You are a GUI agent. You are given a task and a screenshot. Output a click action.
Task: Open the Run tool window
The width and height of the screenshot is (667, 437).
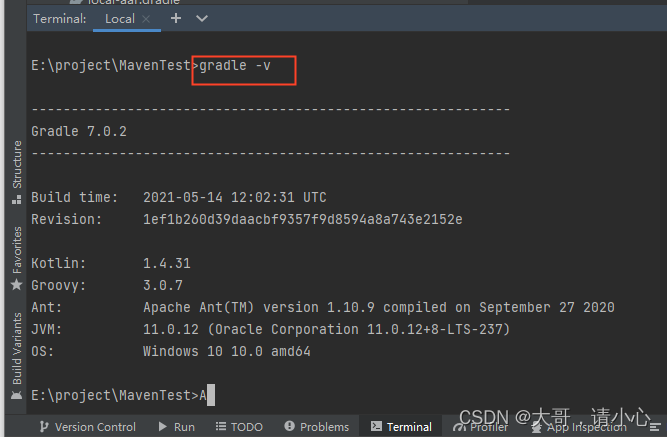click(177, 427)
